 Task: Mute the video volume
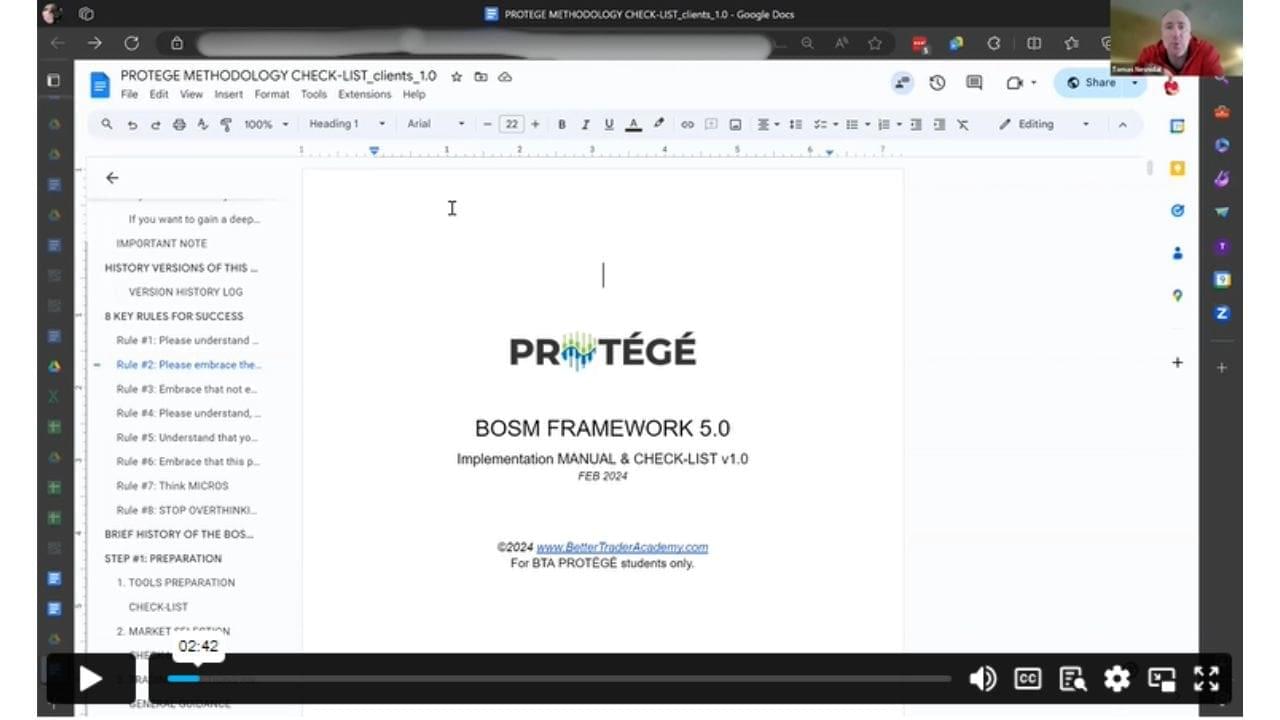(x=982, y=679)
